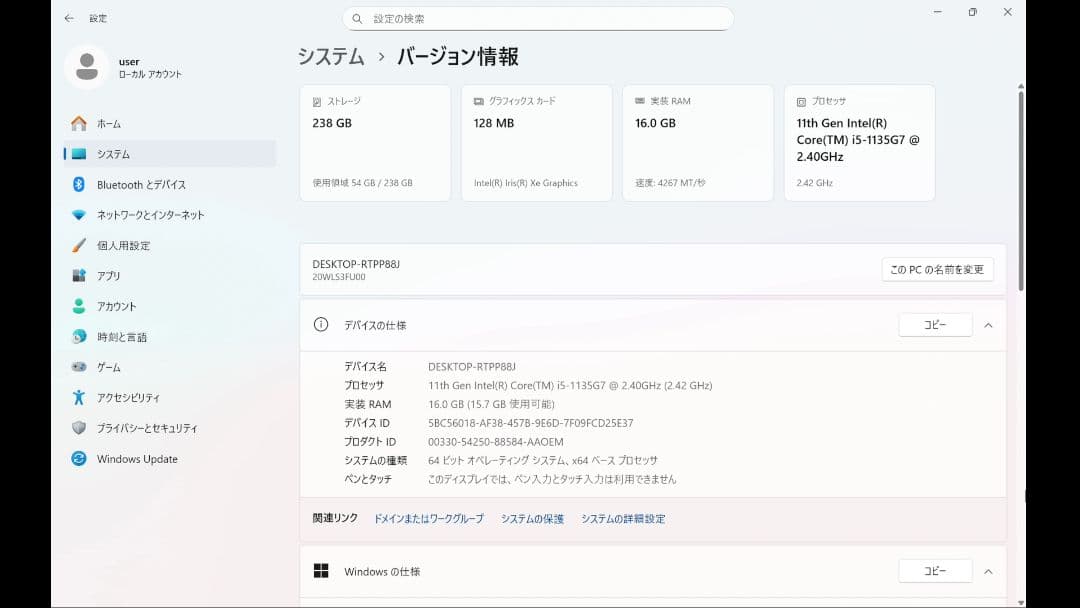Copy Windows specifications with コピー button
This screenshot has width=1080, height=608.
[935, 571]
